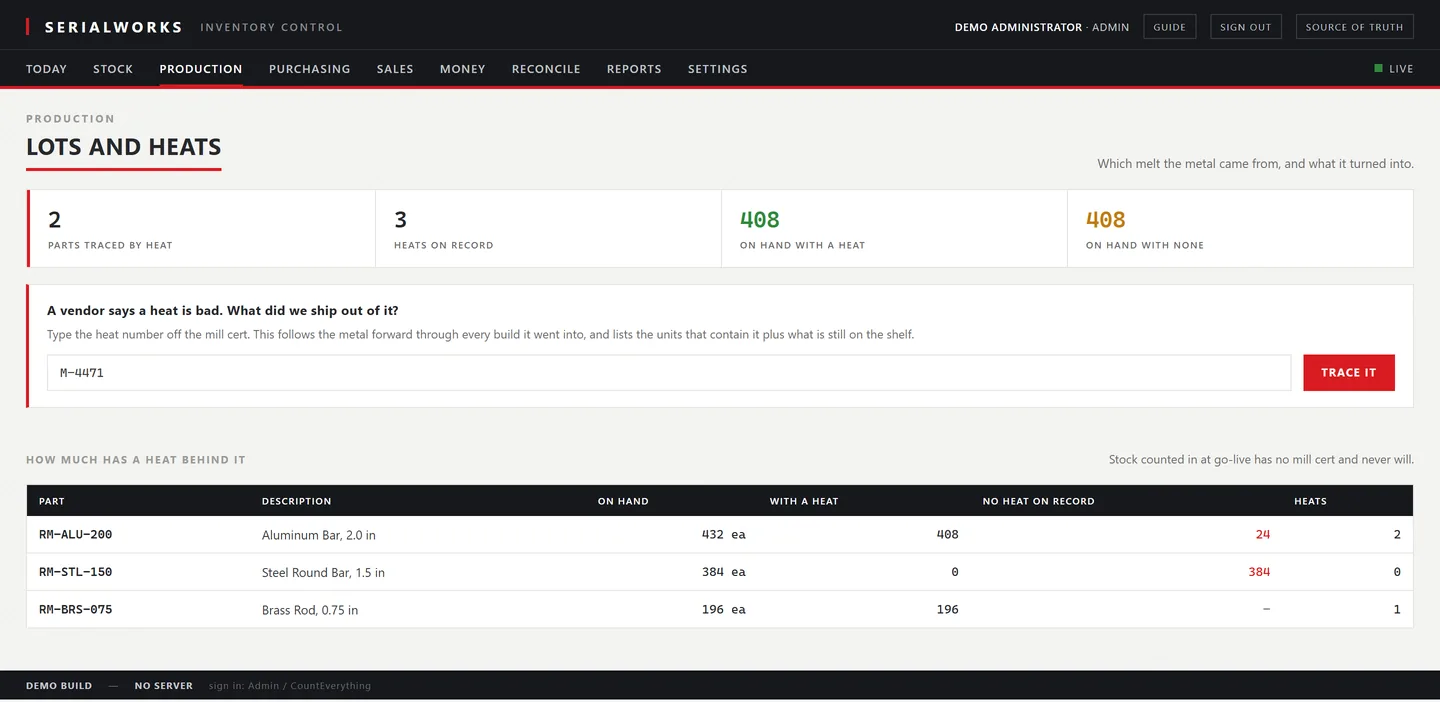Click the green LIVE status indicator

point(1394,69)
